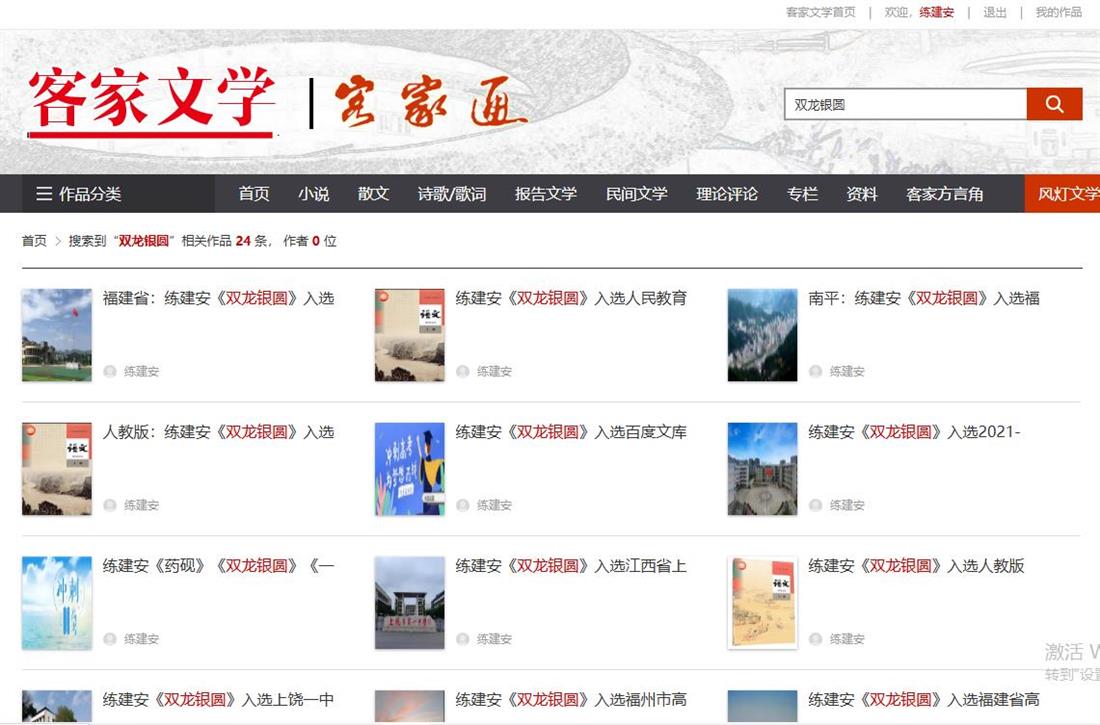Click the 客家文学 red logo

point(151,100)
